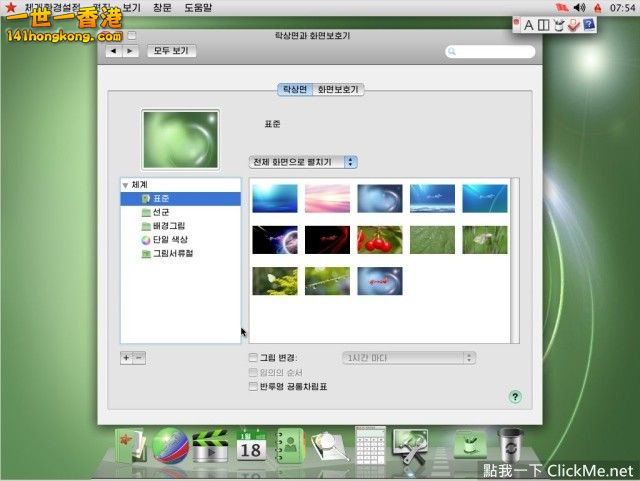The image size is (640, 481).
Task: Choose the blue swirl with red script wallpaper
Action: (x=380, y=281)
